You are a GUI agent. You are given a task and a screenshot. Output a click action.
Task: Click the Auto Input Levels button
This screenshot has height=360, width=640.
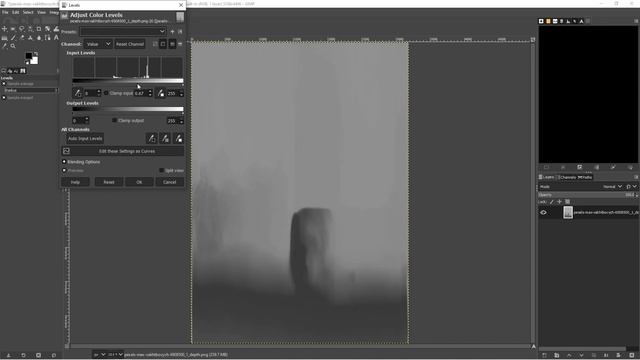[85, 139]
